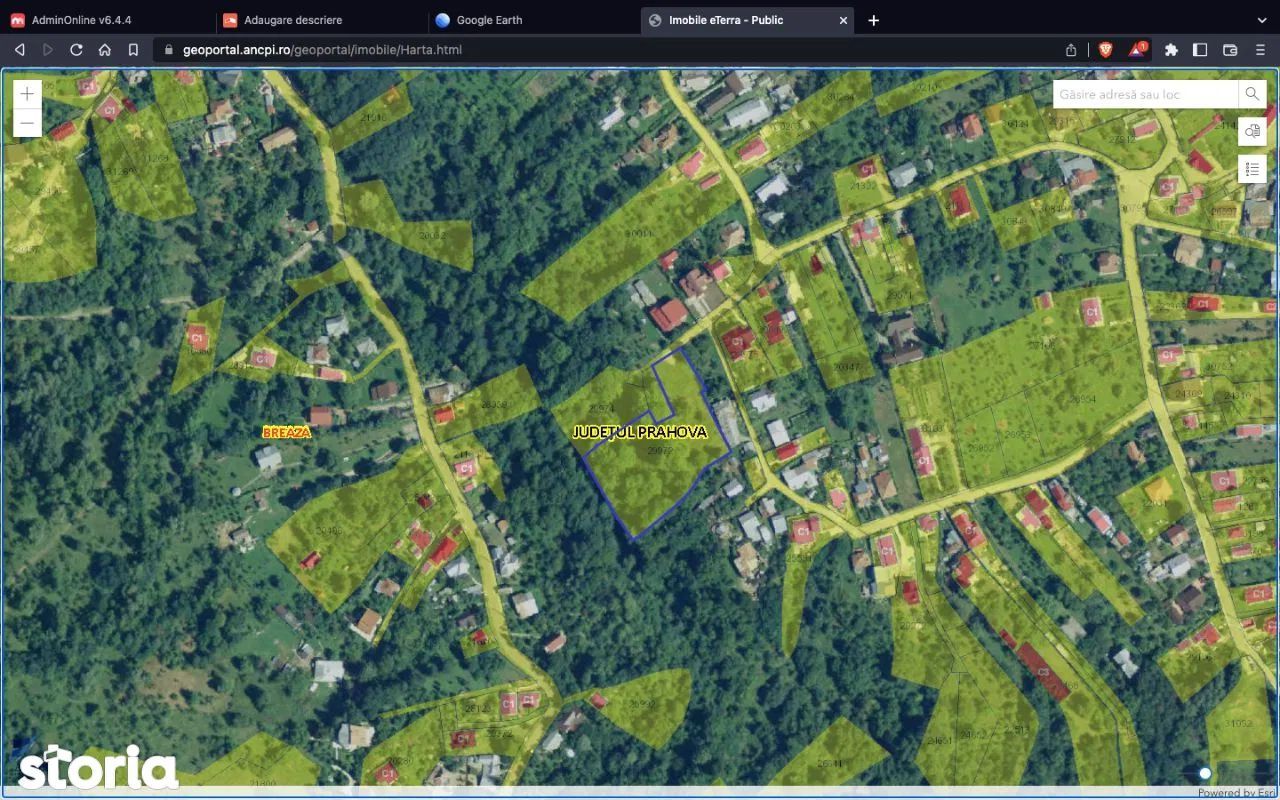Viewport: 1280px width, 800px height.
Task: Reload the current page
Action: (76, 49)
